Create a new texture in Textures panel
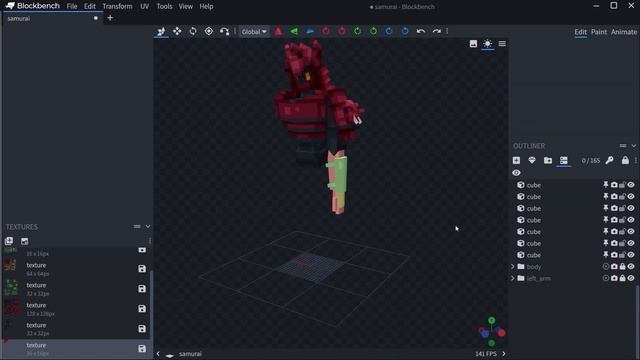 point(24,241)
